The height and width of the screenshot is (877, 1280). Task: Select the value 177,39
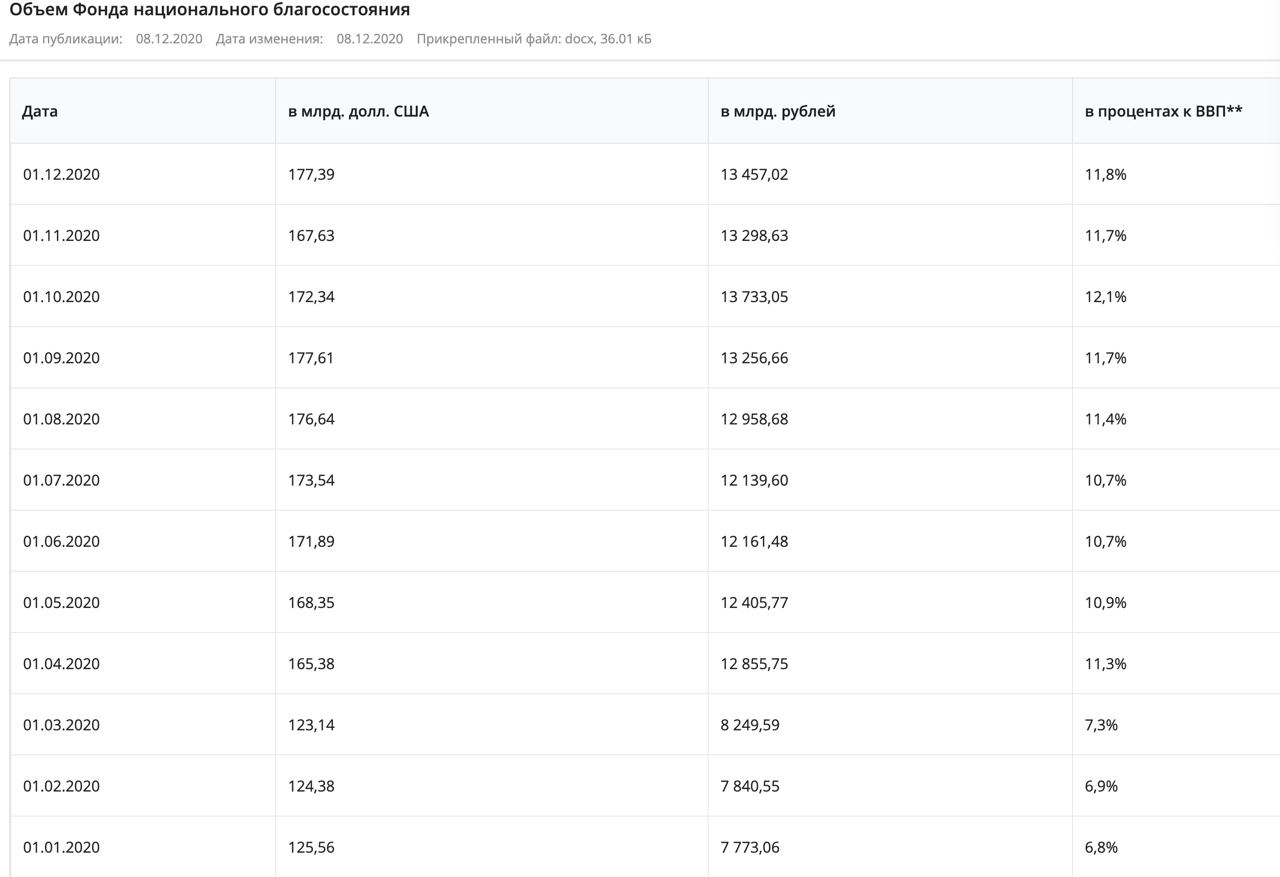[x=311, y=174]
